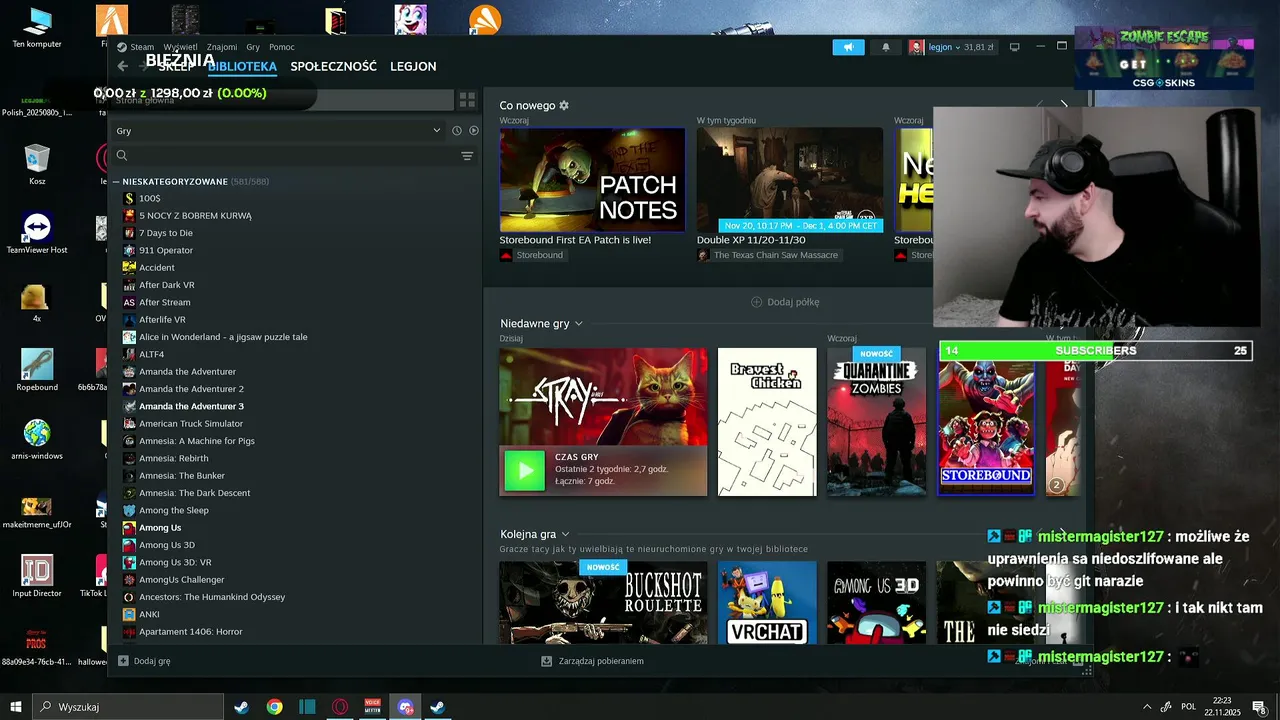Click Ancestors: The Humankind Odyssey icon

(x=129, y=597)
